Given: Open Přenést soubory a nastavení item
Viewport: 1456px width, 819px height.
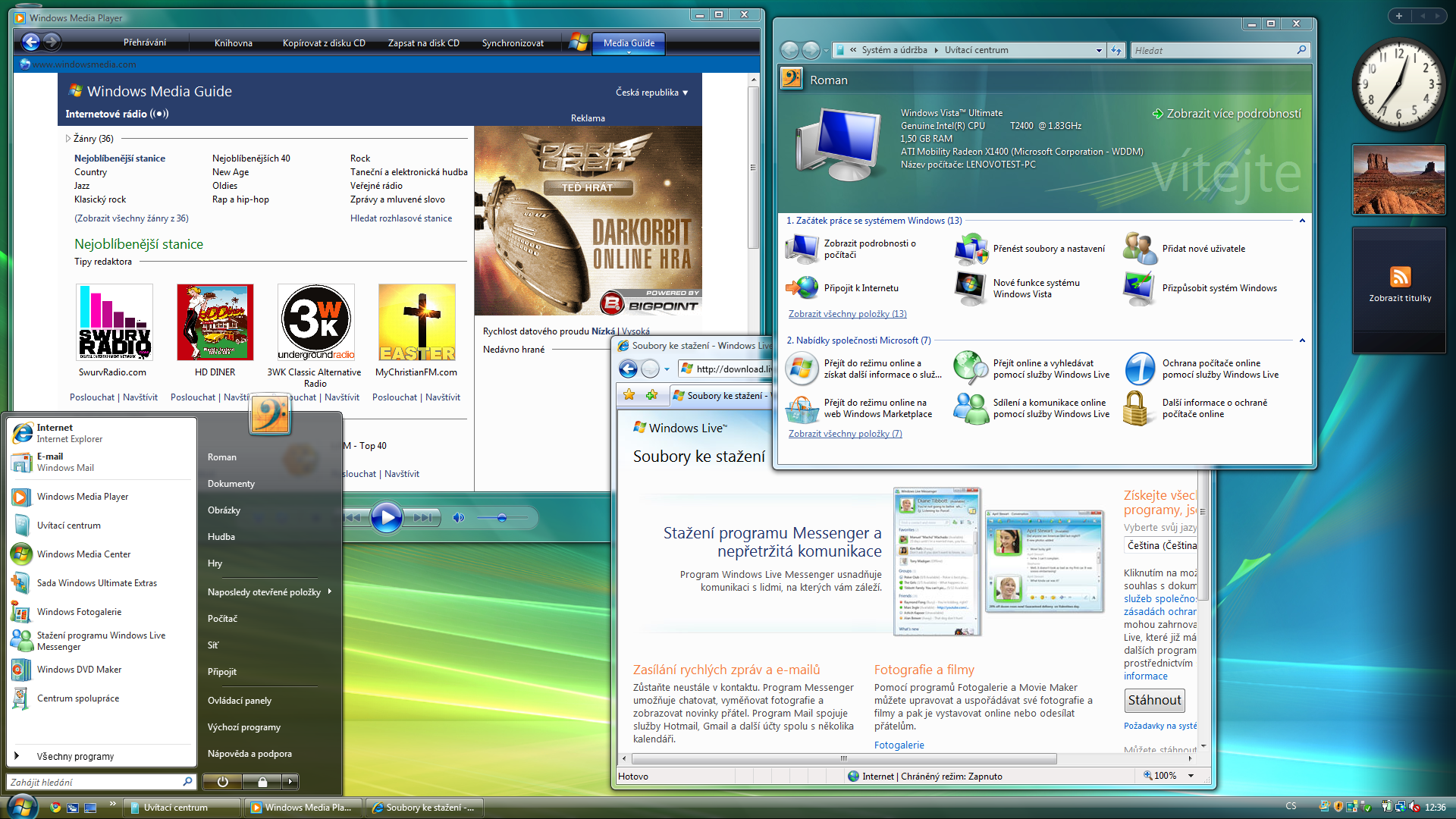Looking at the screenshot, I should (1030, 249).
